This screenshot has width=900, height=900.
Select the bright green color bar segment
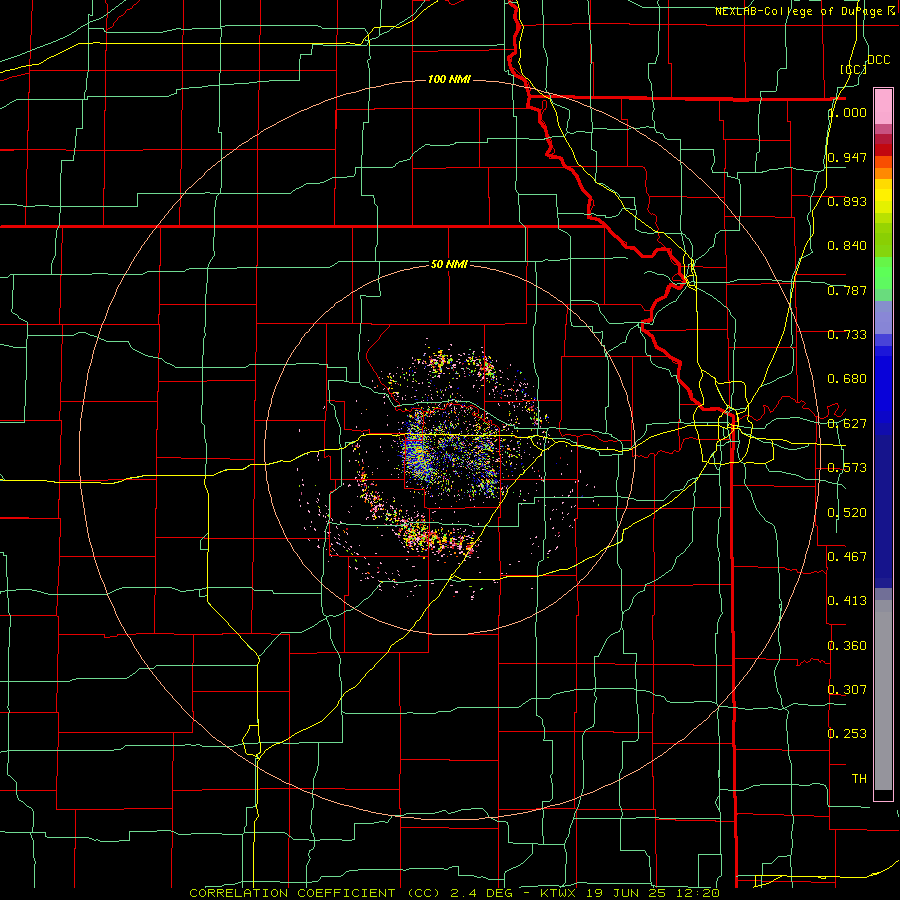[883, 273]
